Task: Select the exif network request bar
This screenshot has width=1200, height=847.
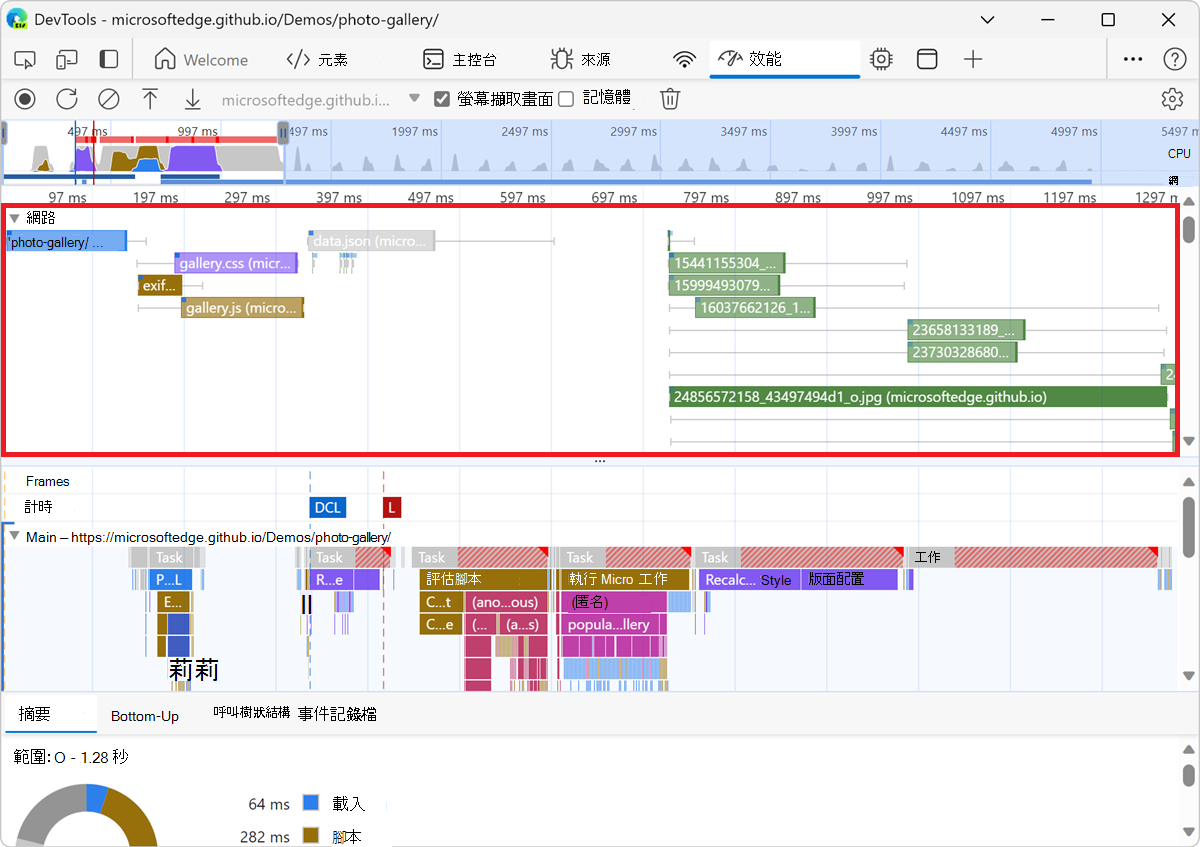Action: [x=160, y=285]
